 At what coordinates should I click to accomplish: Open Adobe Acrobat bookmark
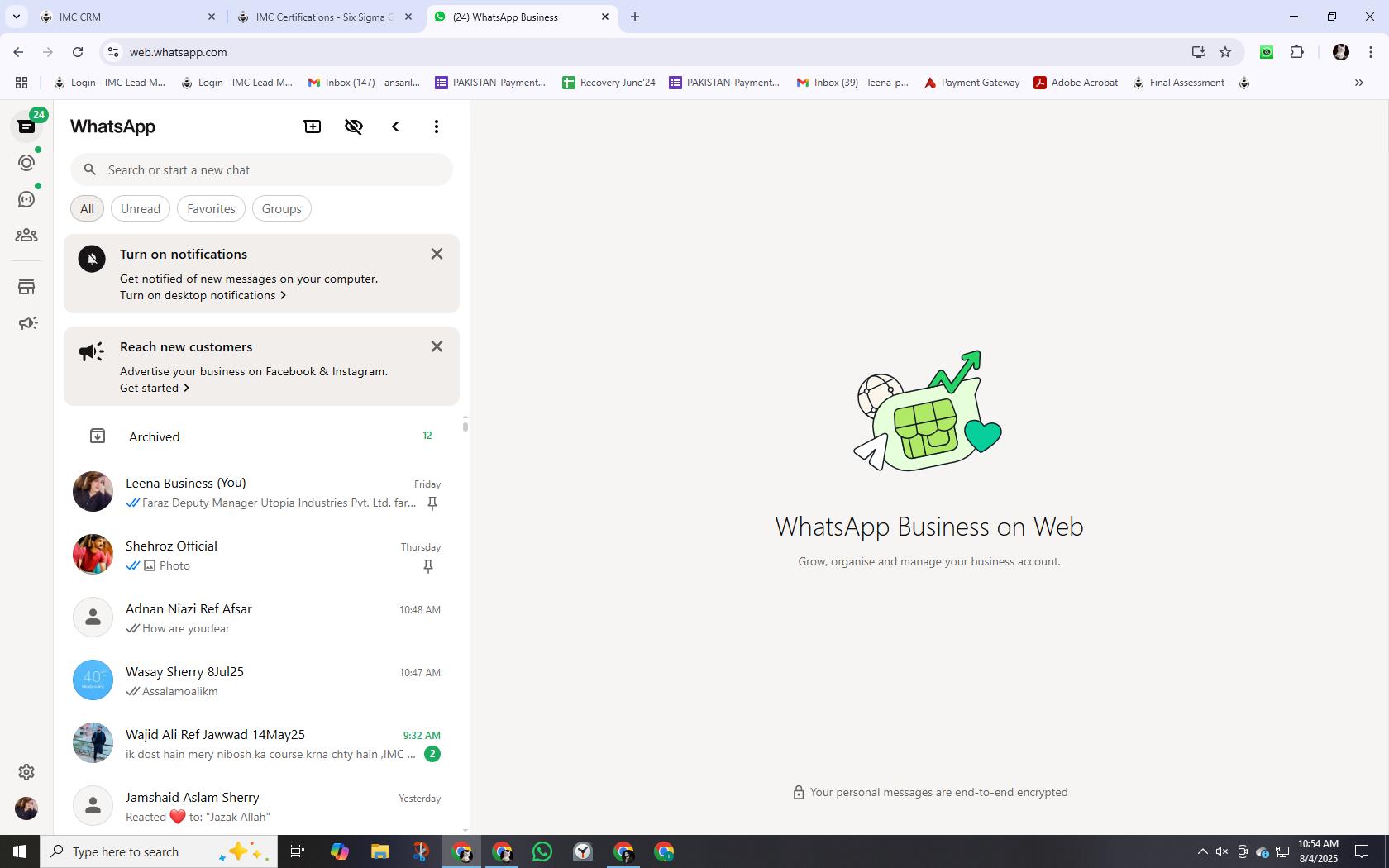pos(1076,83)
